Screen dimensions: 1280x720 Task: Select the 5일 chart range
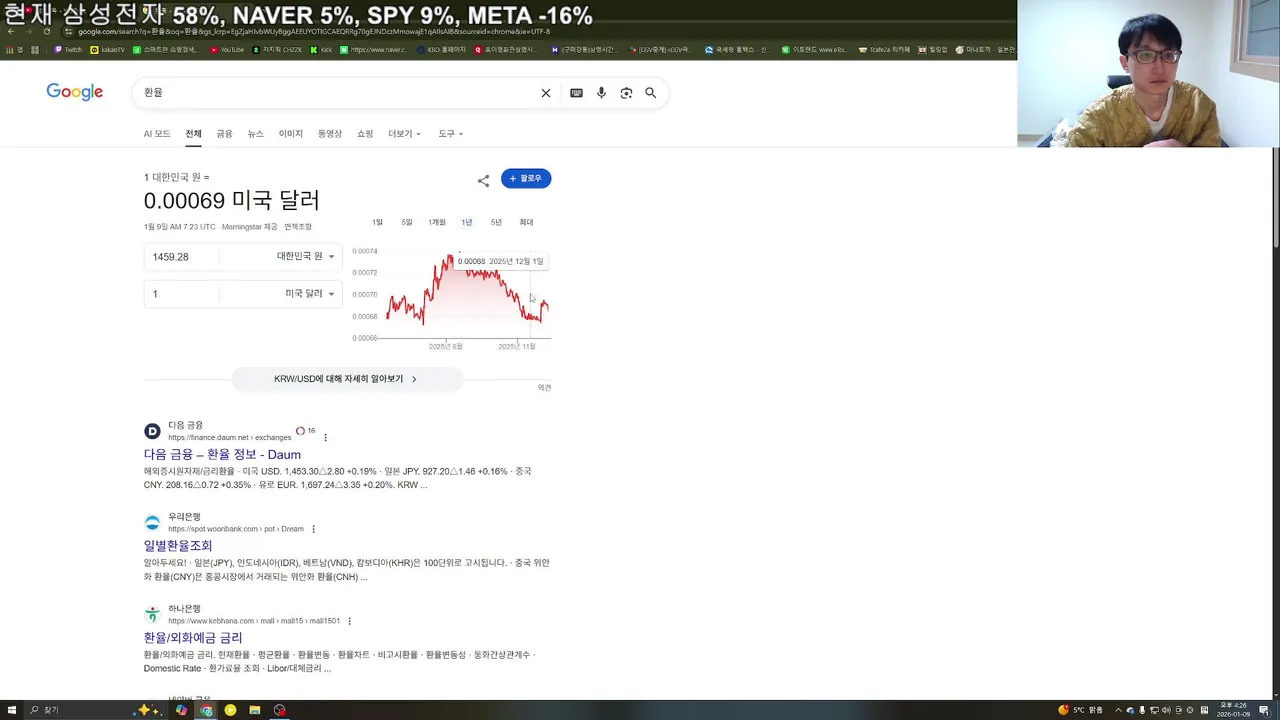tap(407, 222)
